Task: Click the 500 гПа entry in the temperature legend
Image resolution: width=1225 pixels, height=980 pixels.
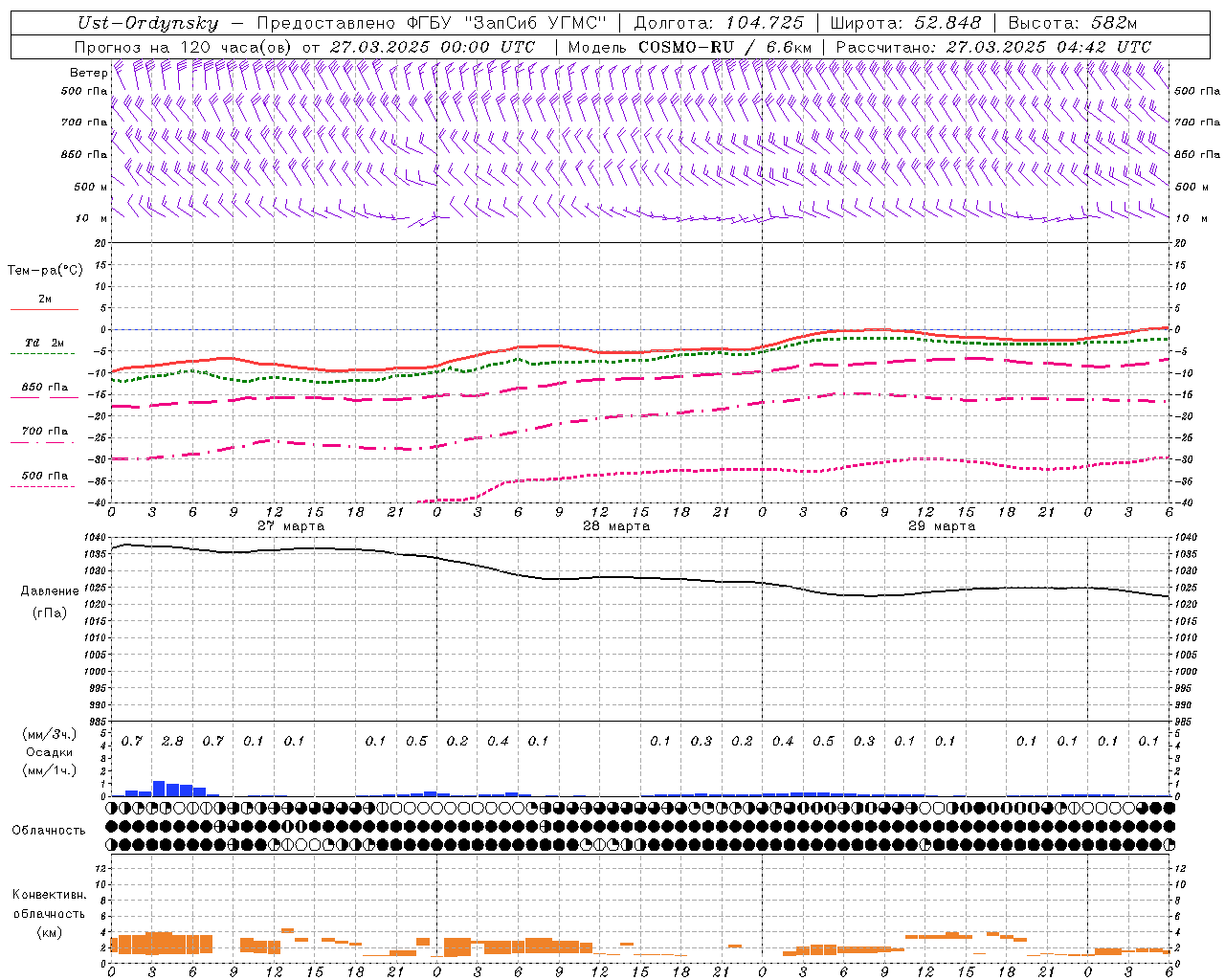Action: click(45, 475)
